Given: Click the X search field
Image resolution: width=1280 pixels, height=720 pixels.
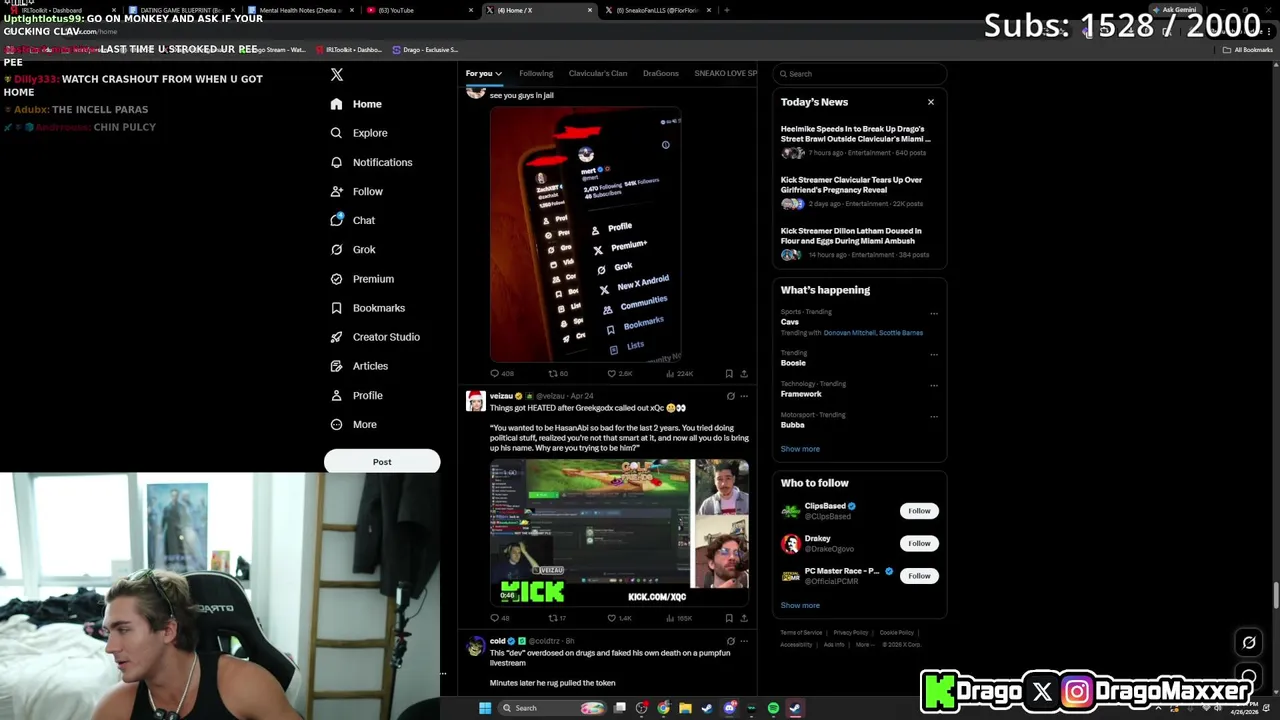Looking at the screenshot, I should coord(860,74).
